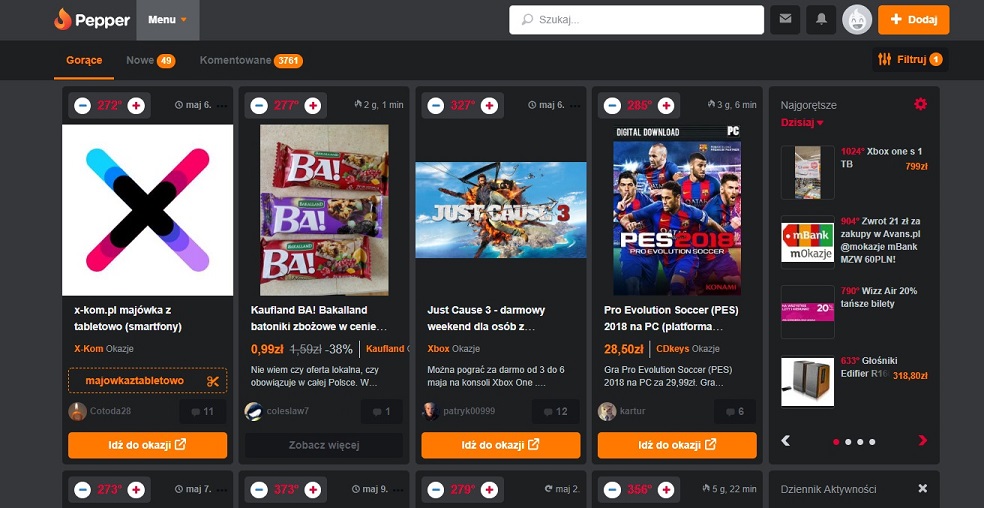Viewport: 984px width, 508px height.
Task: Click the Pepper flame logo
Action: click(92, 19)
